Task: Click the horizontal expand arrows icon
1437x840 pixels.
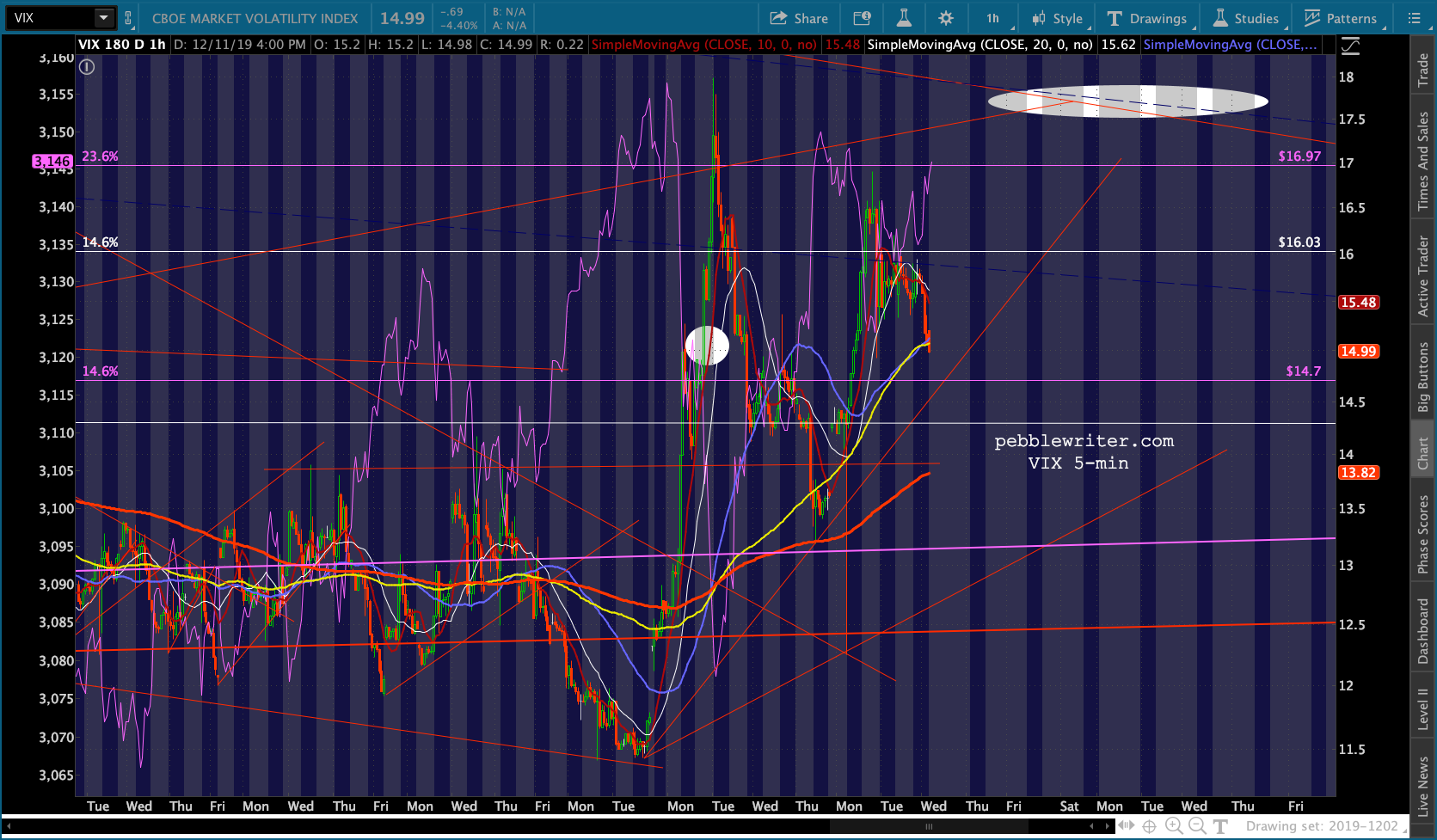Action: click(1126, 826)
